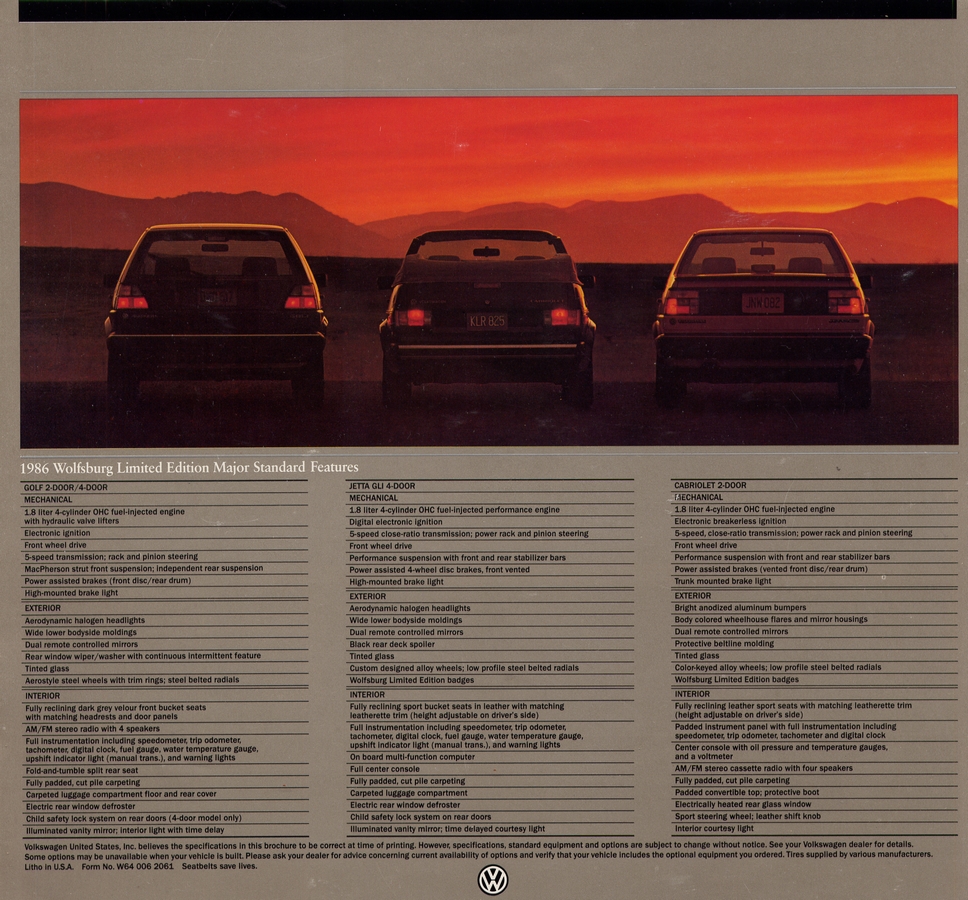Click the JNW 082 license plate
This screenshot has width=968, height=900.
pos(762,302)
